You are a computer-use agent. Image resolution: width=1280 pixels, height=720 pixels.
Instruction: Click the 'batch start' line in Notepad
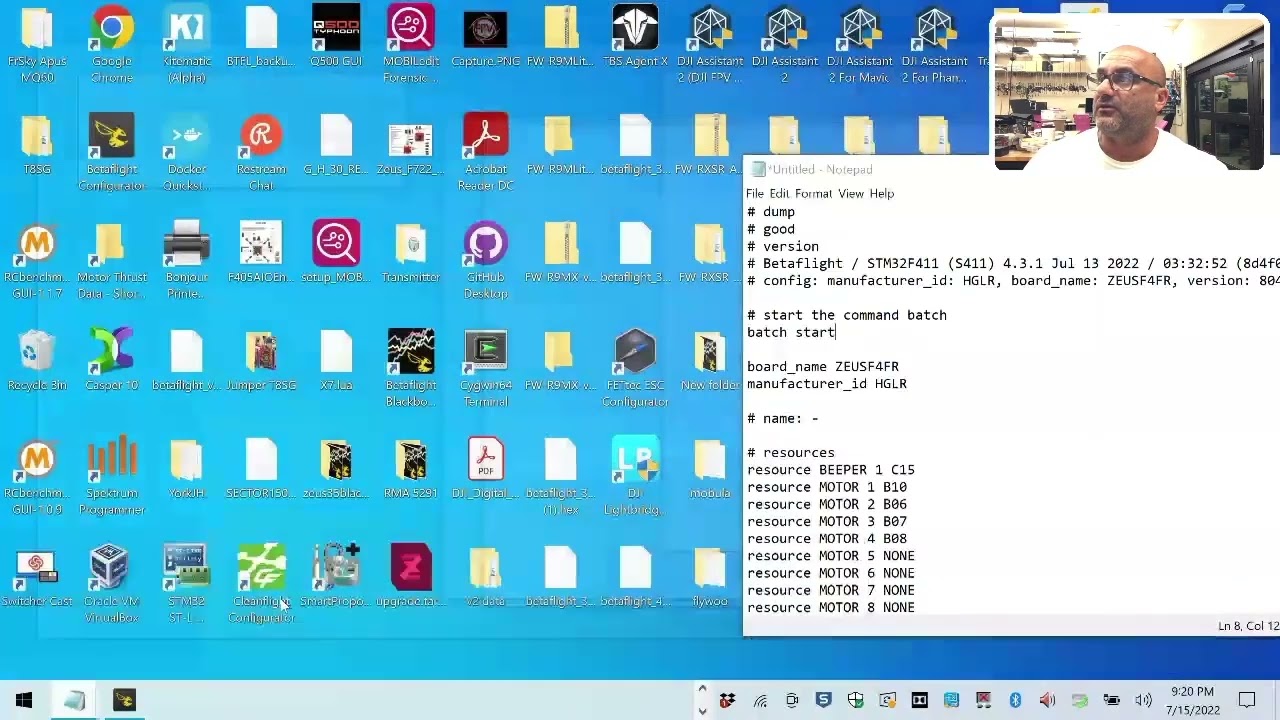[x=791, y=332]
